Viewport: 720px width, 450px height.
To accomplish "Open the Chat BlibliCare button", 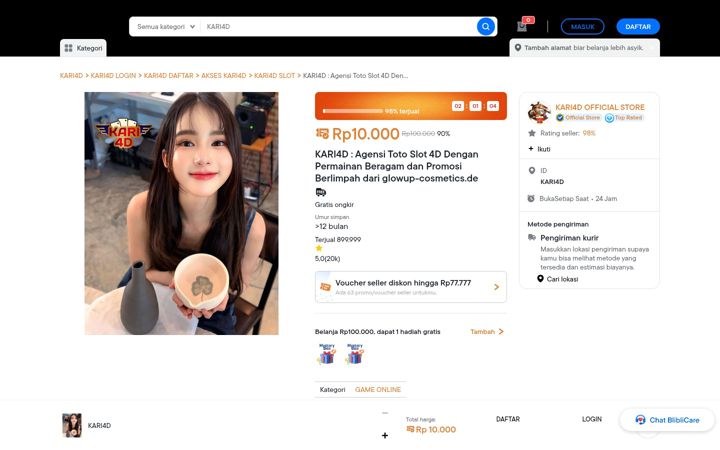I will [667, 420].
